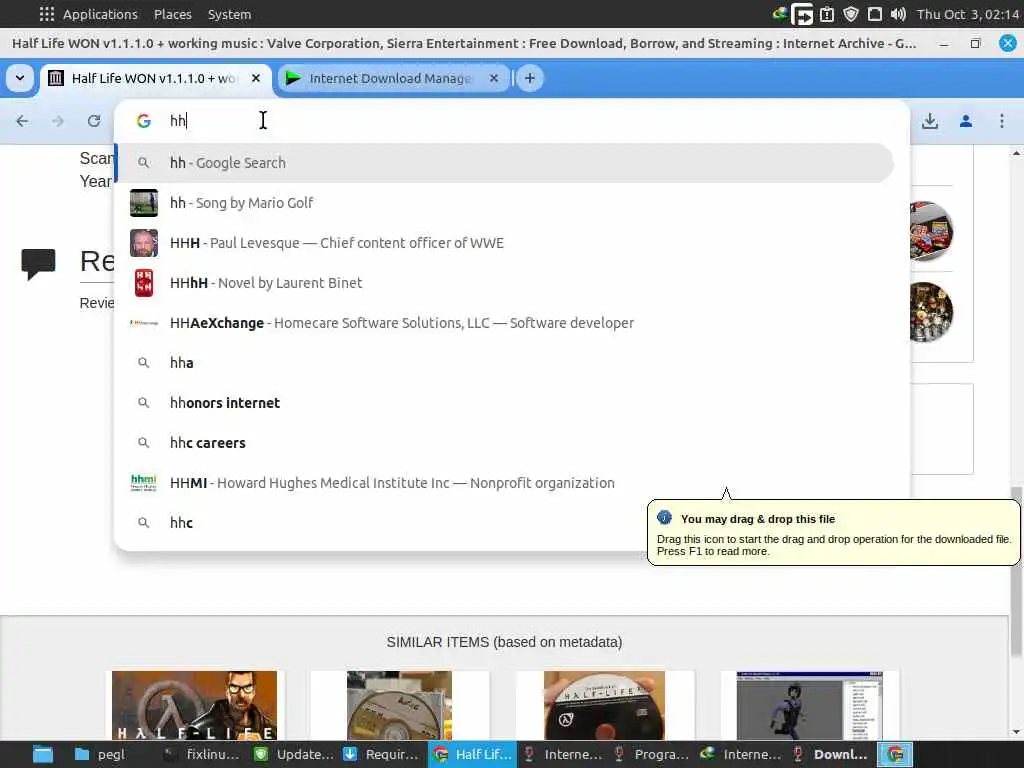Viewport: 1024px width, 768px height.
Task: Click the upper round collection thumbnail on right
Action: (x=931, y=231)
